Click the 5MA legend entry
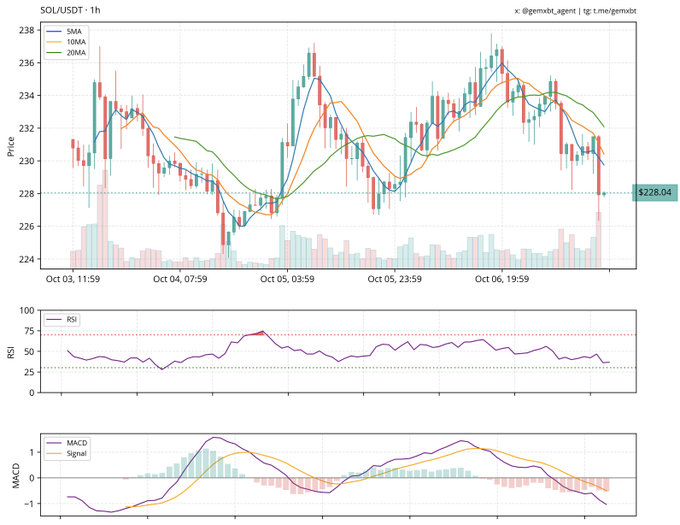The image size is (680, 525). (x=73, y=33)
